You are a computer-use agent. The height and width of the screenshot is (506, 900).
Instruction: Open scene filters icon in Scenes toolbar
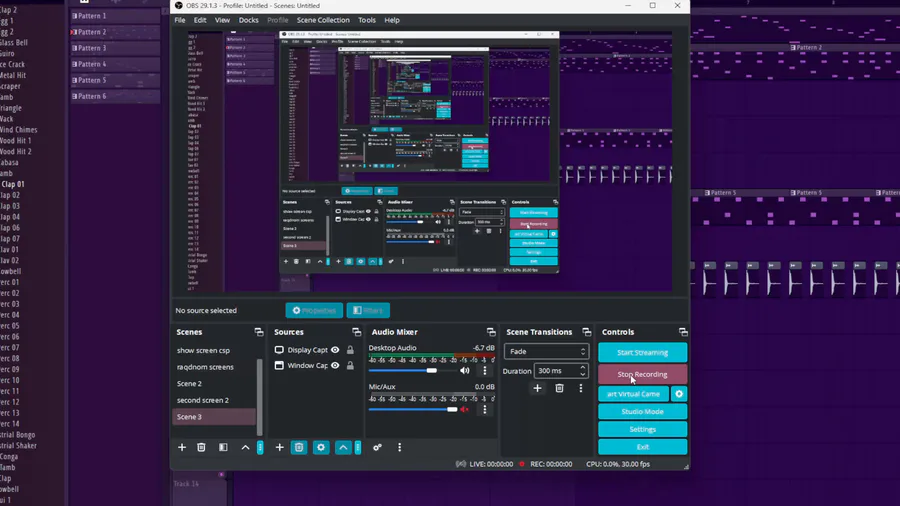click(x=223, y=447)
